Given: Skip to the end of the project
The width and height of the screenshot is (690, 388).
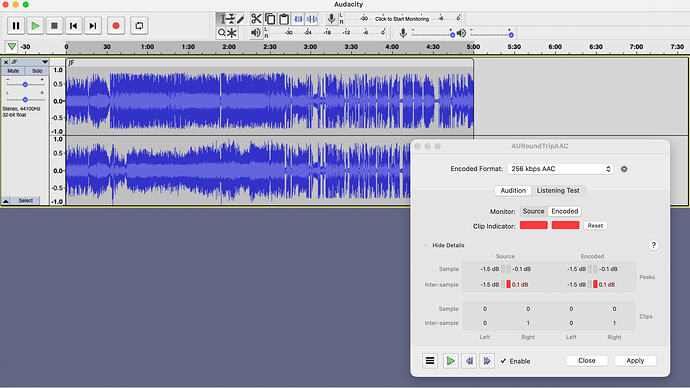Looking at the screenshot, I should [x=93, y=26].
